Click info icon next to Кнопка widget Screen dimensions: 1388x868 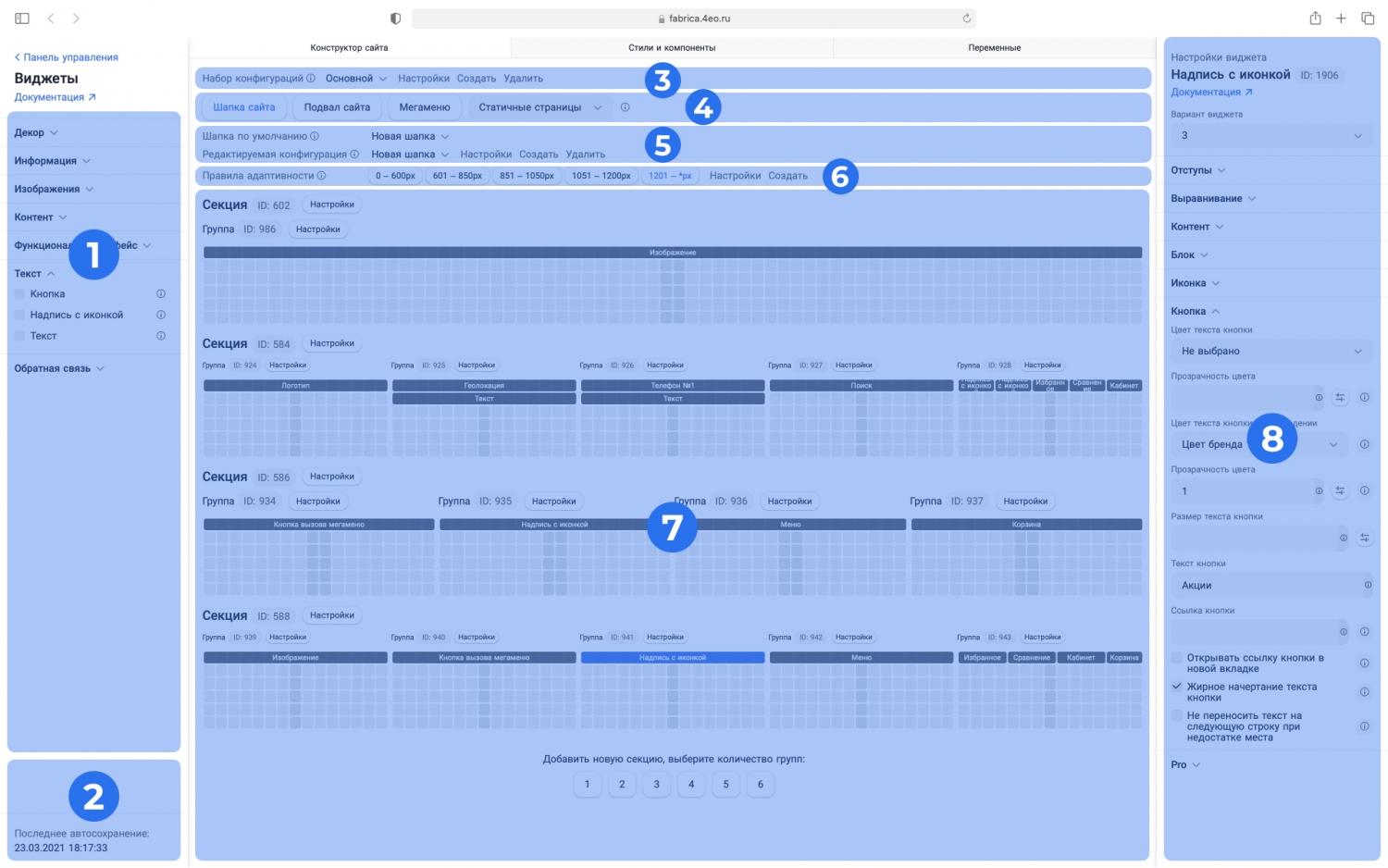(161, 294)
